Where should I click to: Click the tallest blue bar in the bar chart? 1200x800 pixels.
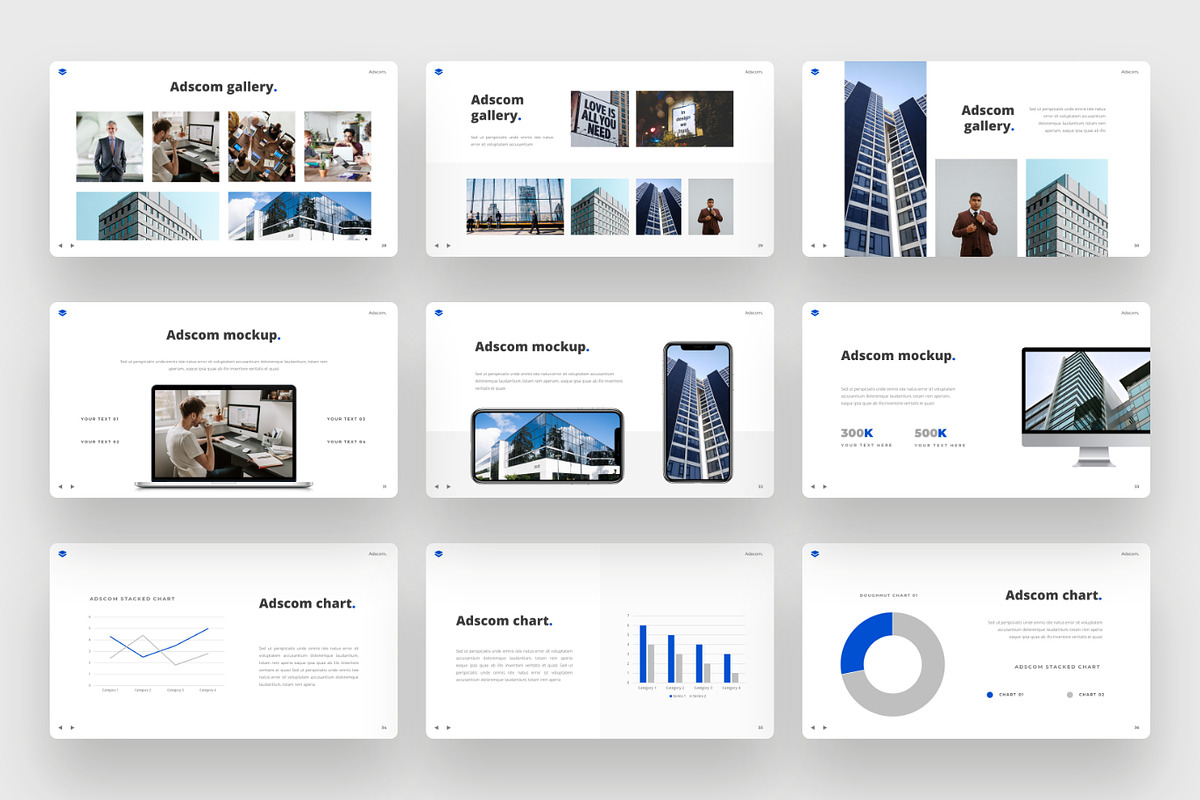[643, 654]
